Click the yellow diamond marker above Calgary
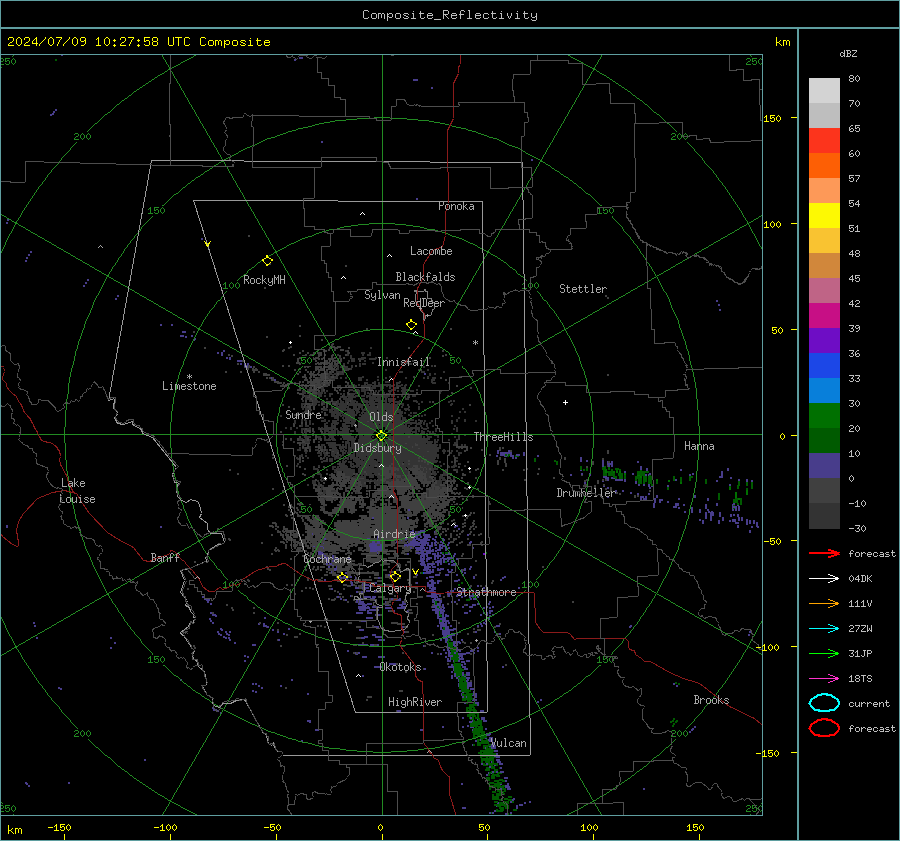 pyautogui.click(x=395, y=576)
